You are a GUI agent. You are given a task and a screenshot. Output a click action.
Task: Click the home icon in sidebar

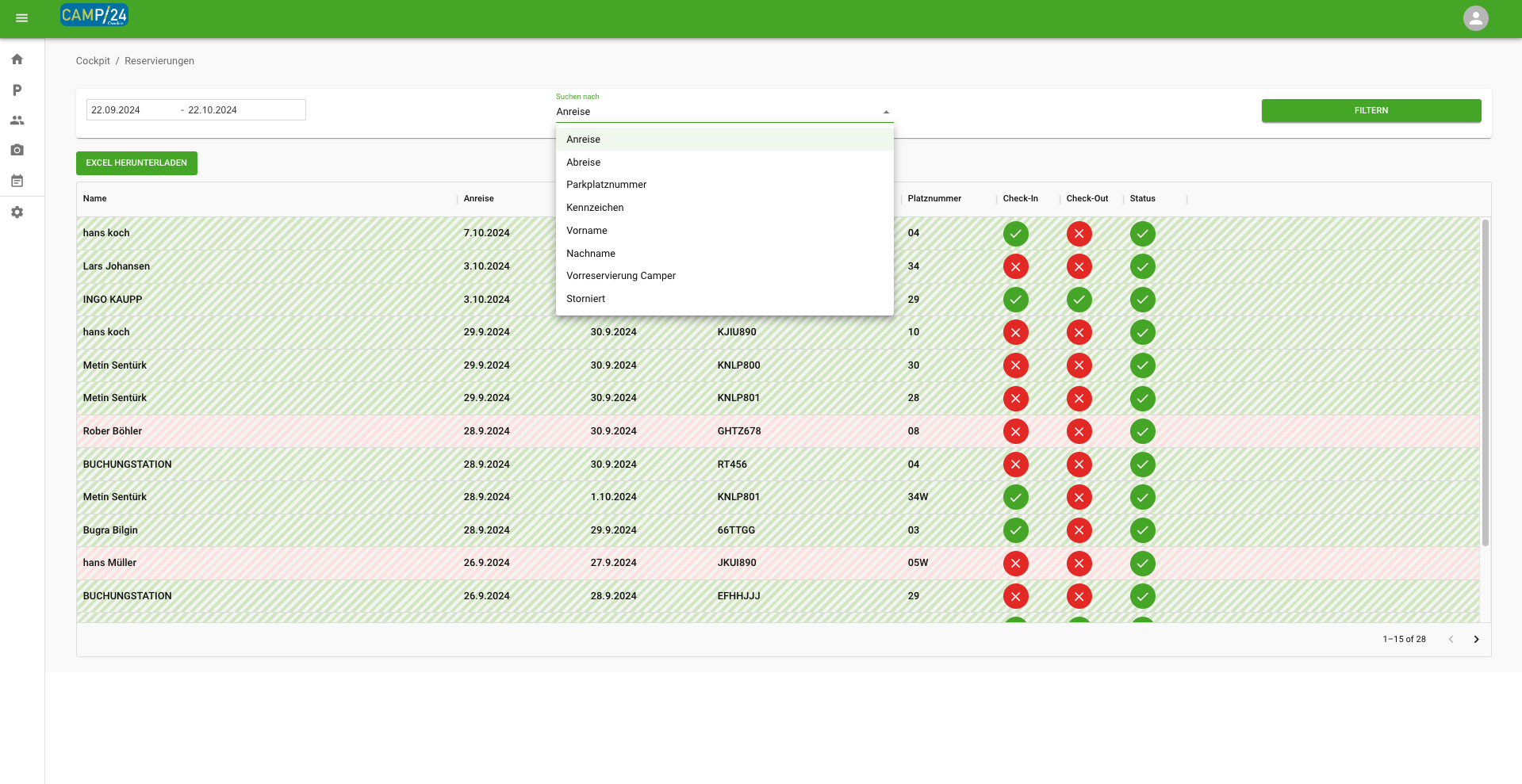pyautogui.click(x=17, y=59)
